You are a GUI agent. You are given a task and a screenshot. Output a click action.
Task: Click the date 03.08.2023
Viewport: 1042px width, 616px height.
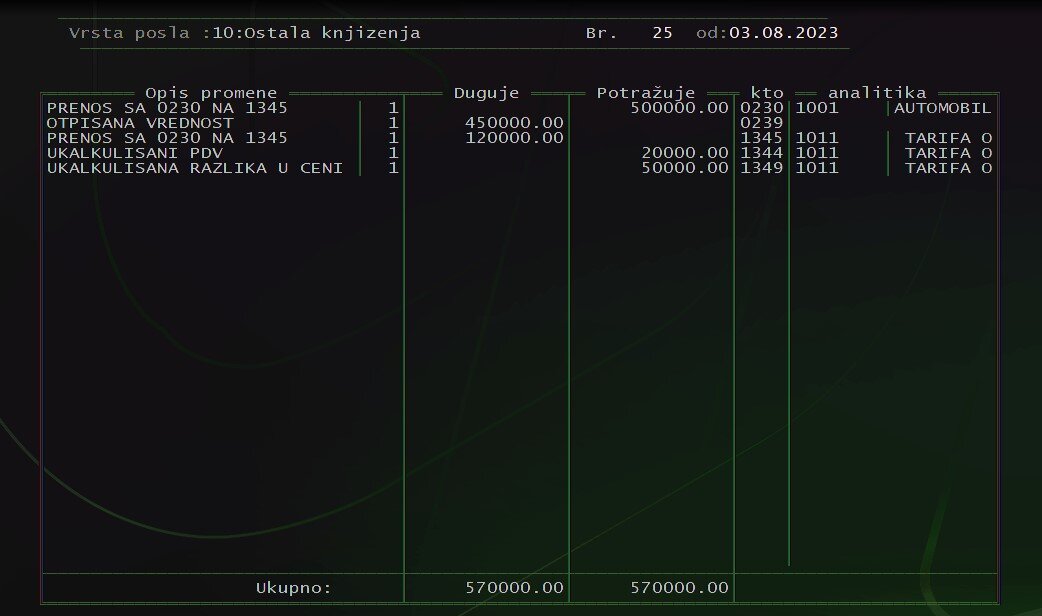(783, 33)
